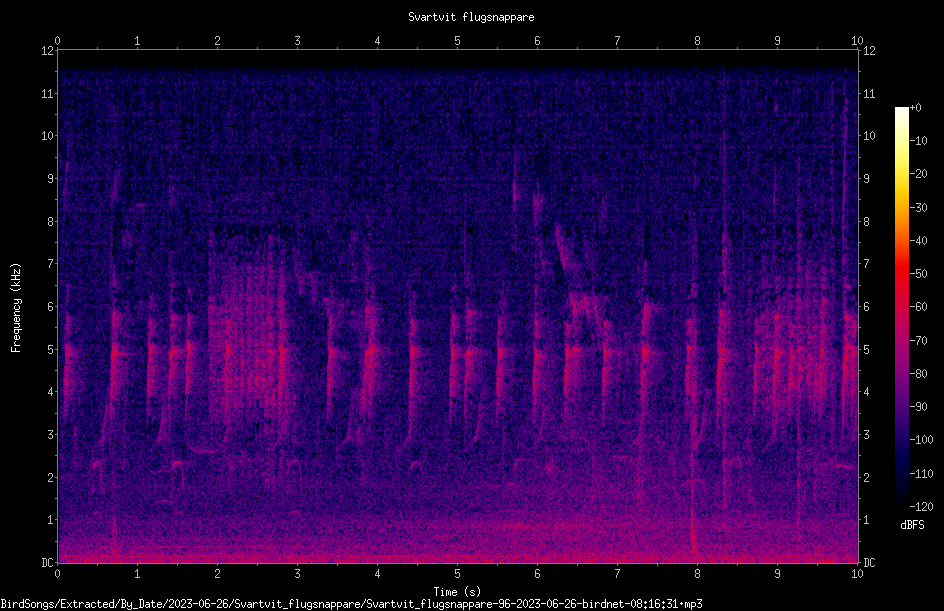This screenshot has height=611, width=944.
Task: Click the '-90' color scale label
Action: point(918,407)
